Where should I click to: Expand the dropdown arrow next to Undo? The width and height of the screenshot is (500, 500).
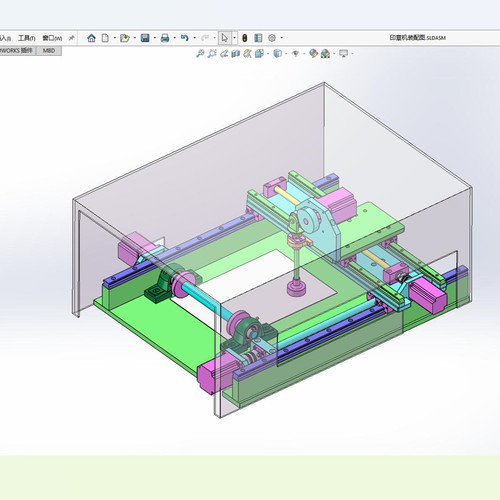(194, 38)
